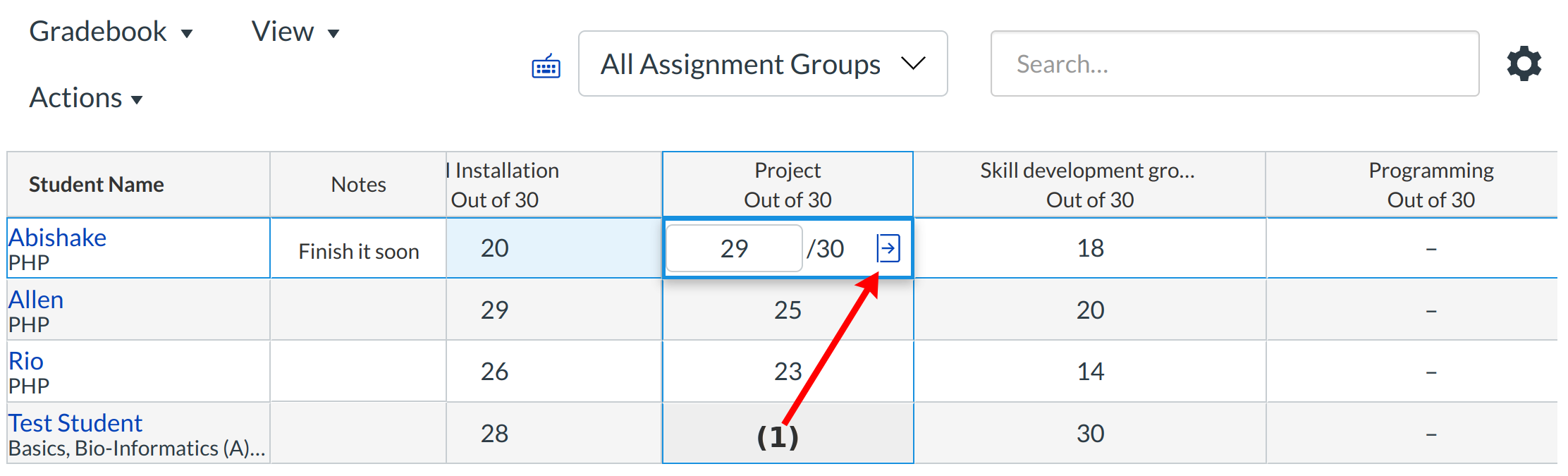Select the Skill development column header
The image size is (1568, 476).
(1089, 185)
